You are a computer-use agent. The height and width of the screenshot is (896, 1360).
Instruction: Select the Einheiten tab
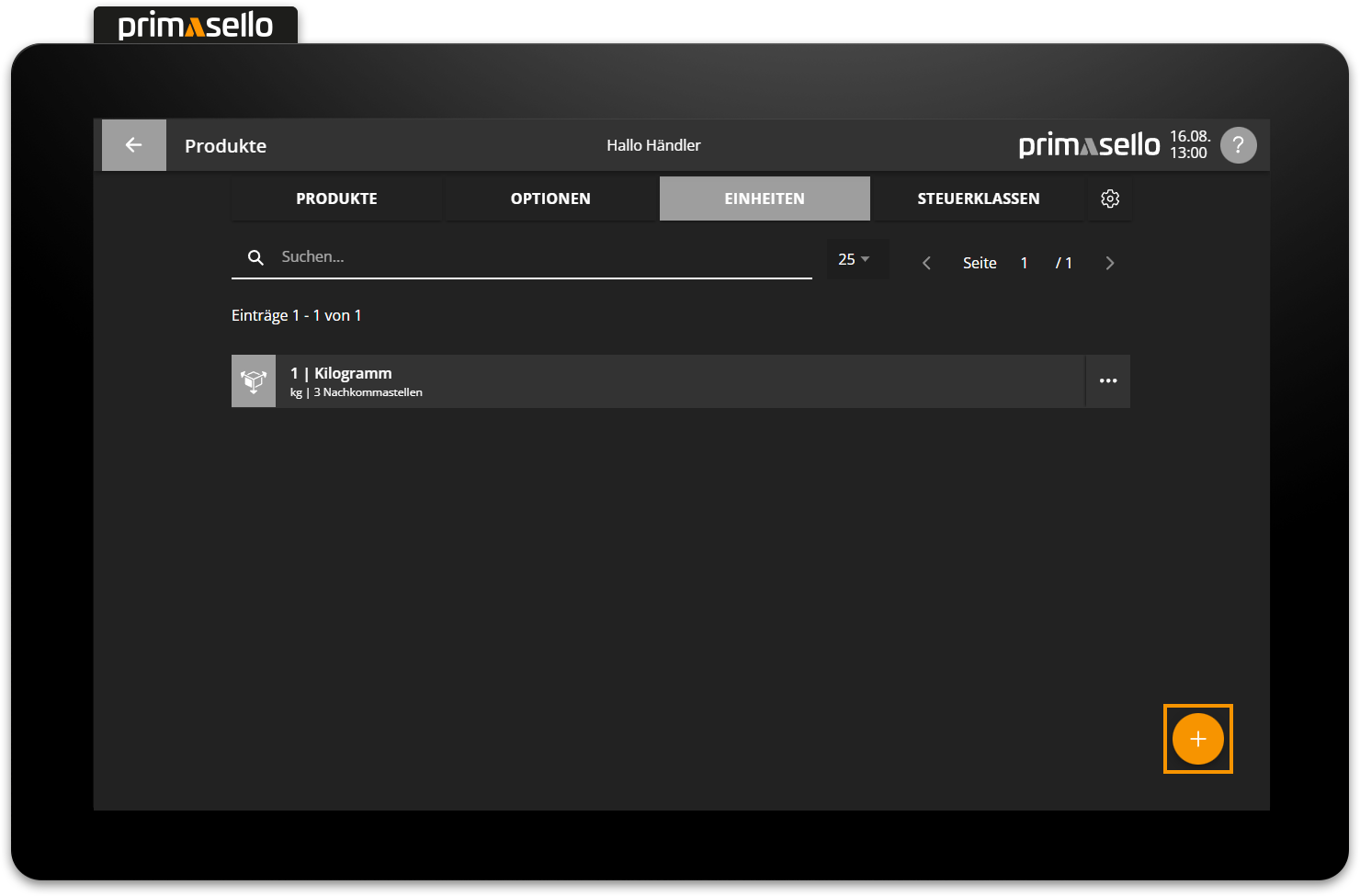pos(765,198)
